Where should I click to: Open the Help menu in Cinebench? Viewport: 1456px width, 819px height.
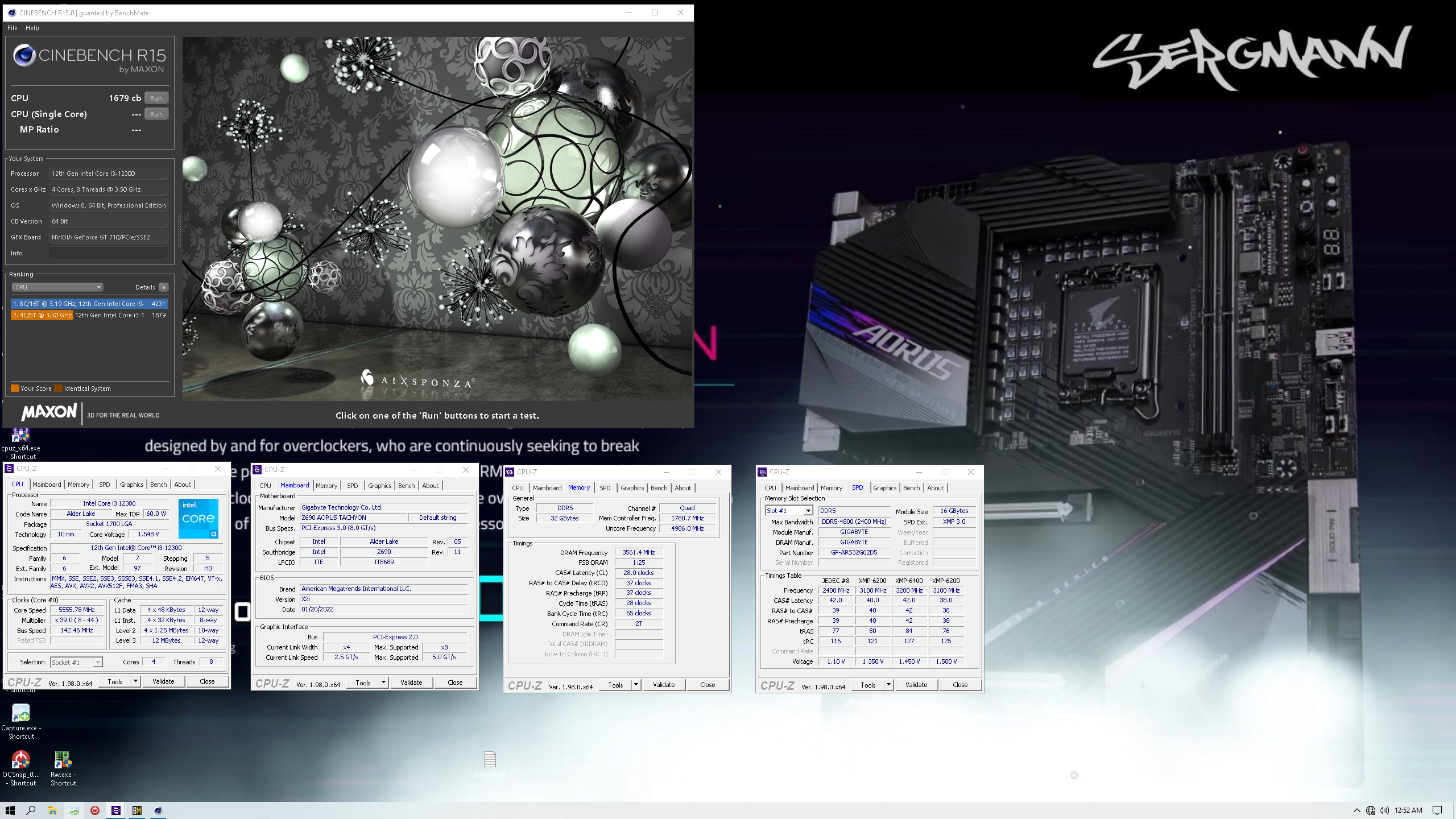(32, 28)
